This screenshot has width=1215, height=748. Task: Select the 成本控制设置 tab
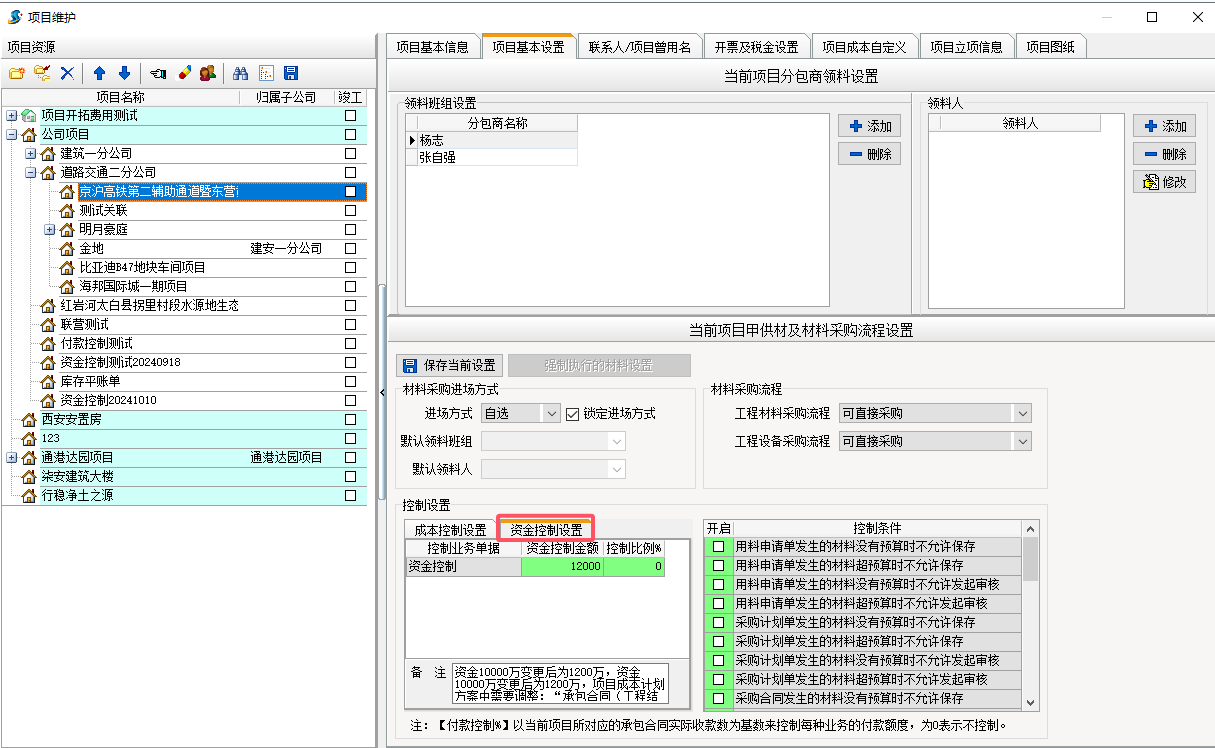click(450, 529)
